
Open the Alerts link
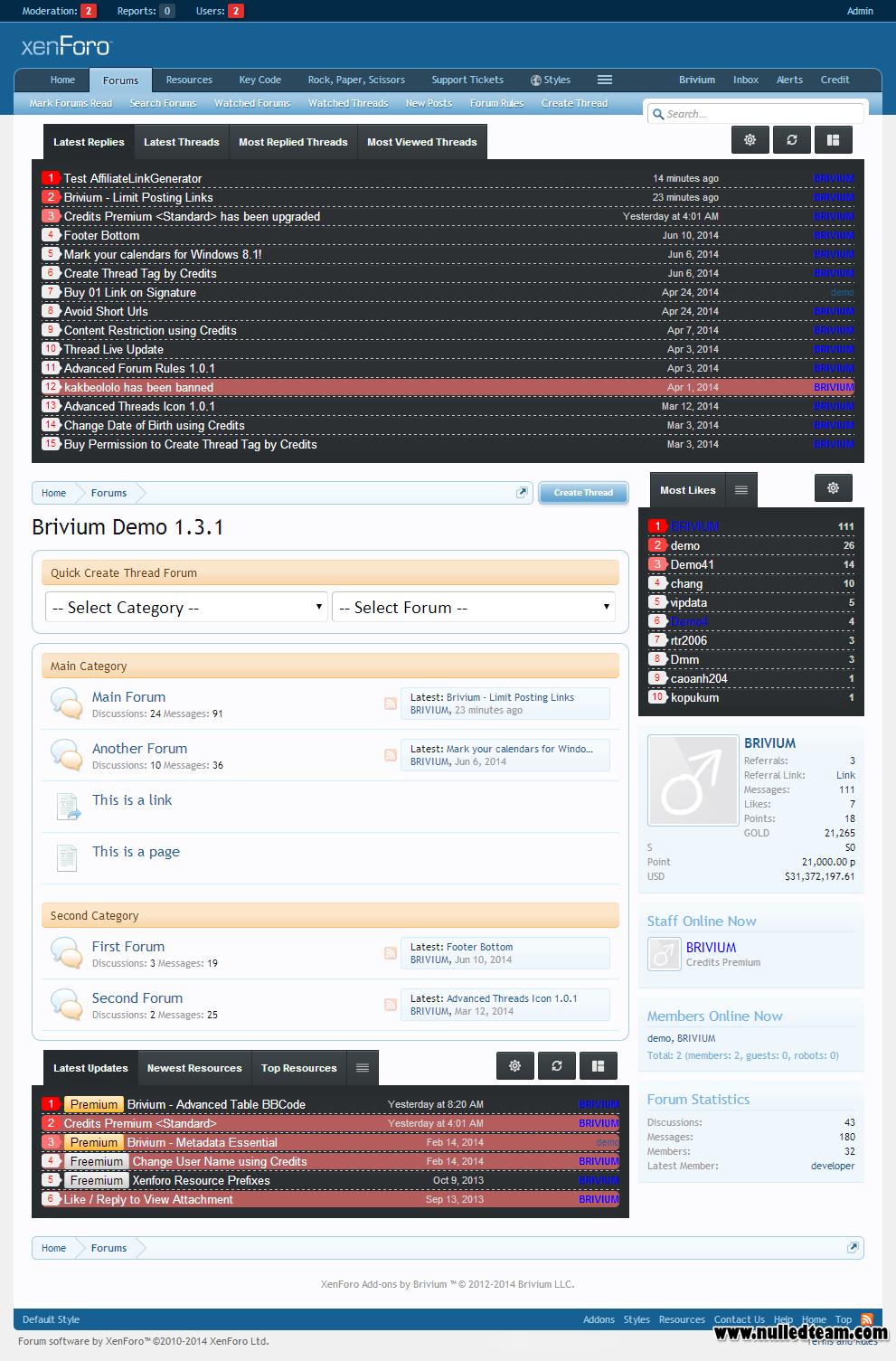[x=789, y=80]
